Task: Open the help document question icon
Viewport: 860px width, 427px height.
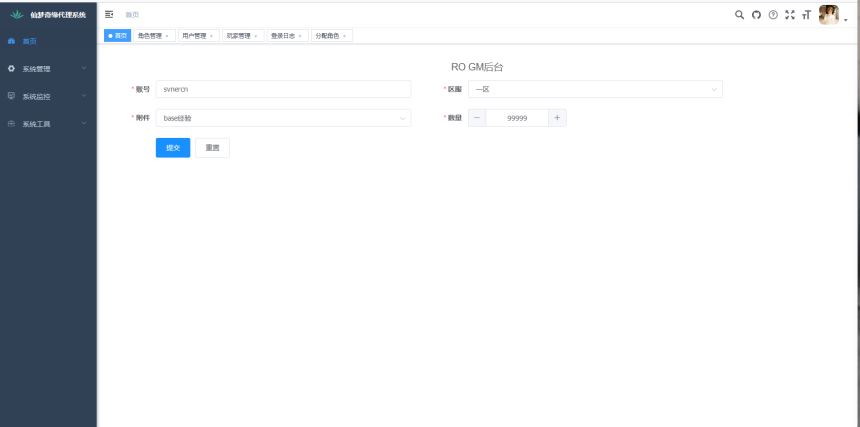Action: [x=773, y=15]
